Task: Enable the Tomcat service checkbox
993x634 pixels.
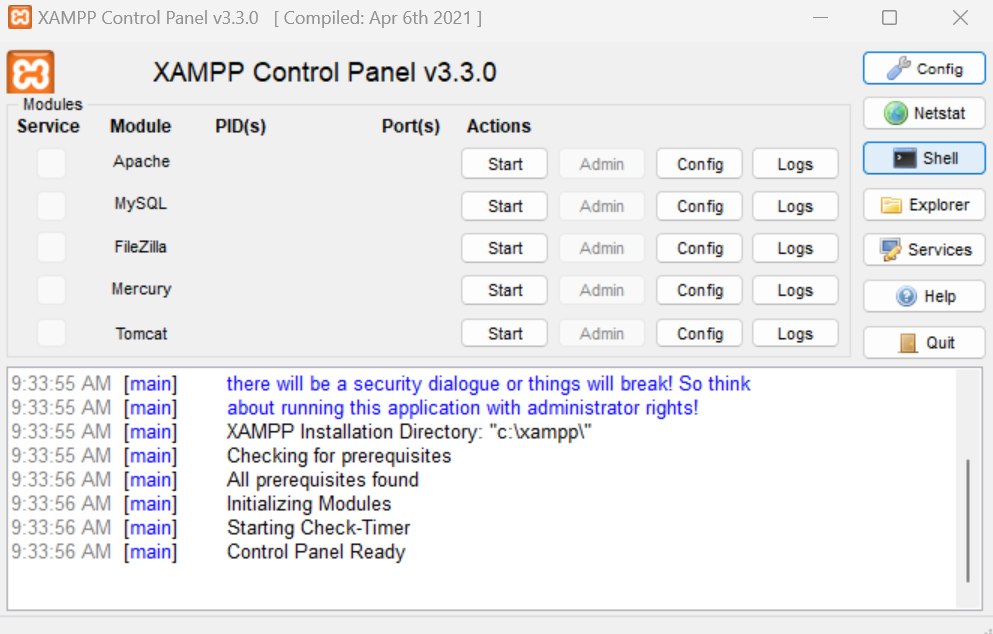Action: point(51,332)
